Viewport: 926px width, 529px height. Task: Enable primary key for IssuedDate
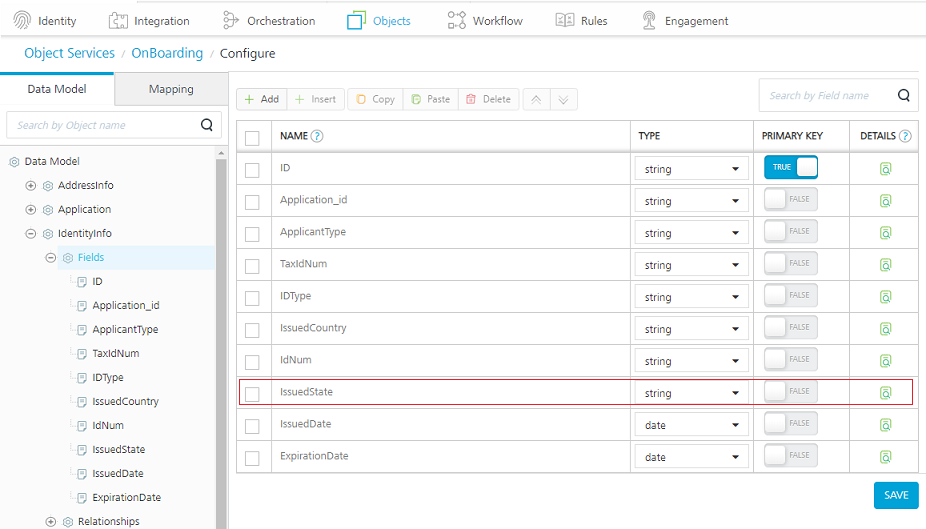pyautogui.click(x=791, y=424)
